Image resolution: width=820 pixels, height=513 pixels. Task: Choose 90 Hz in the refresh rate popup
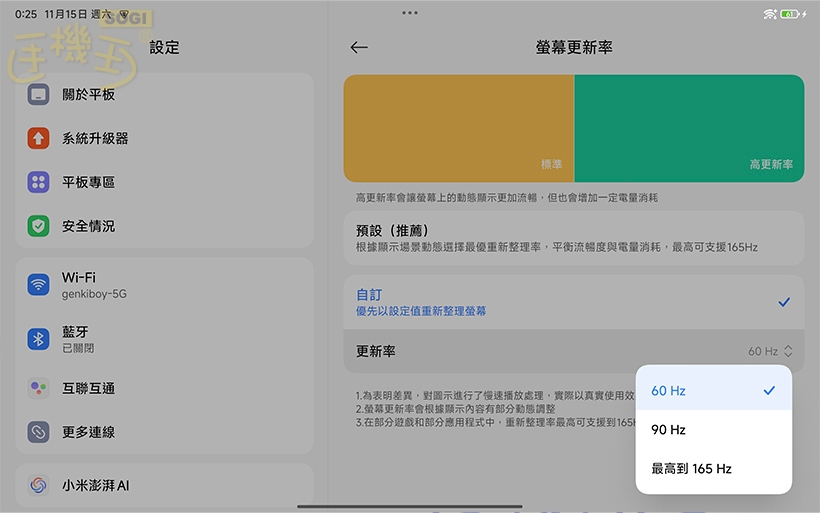coord(713,429)
